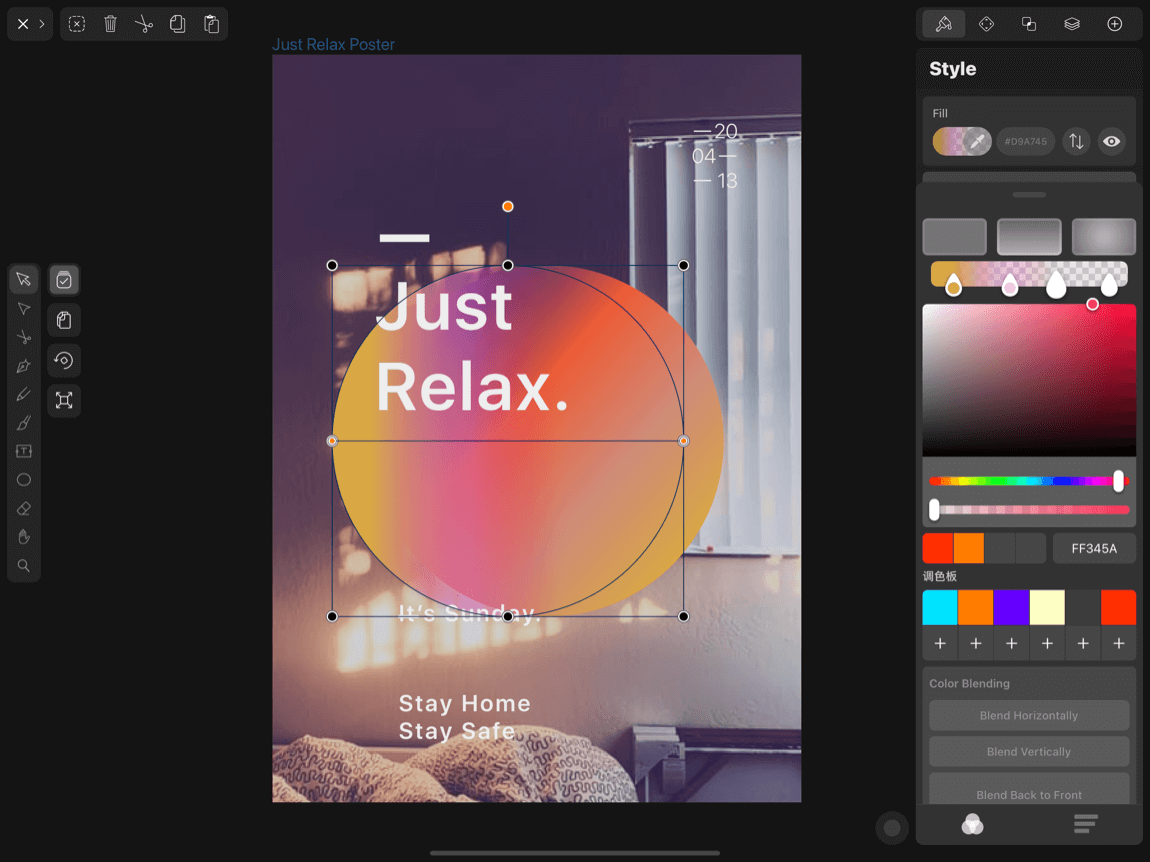Image resolution: width=1150 pixels, height=862 pixels.
Task: Select the pink gradient stop
Action: [x=1010, y=285]
